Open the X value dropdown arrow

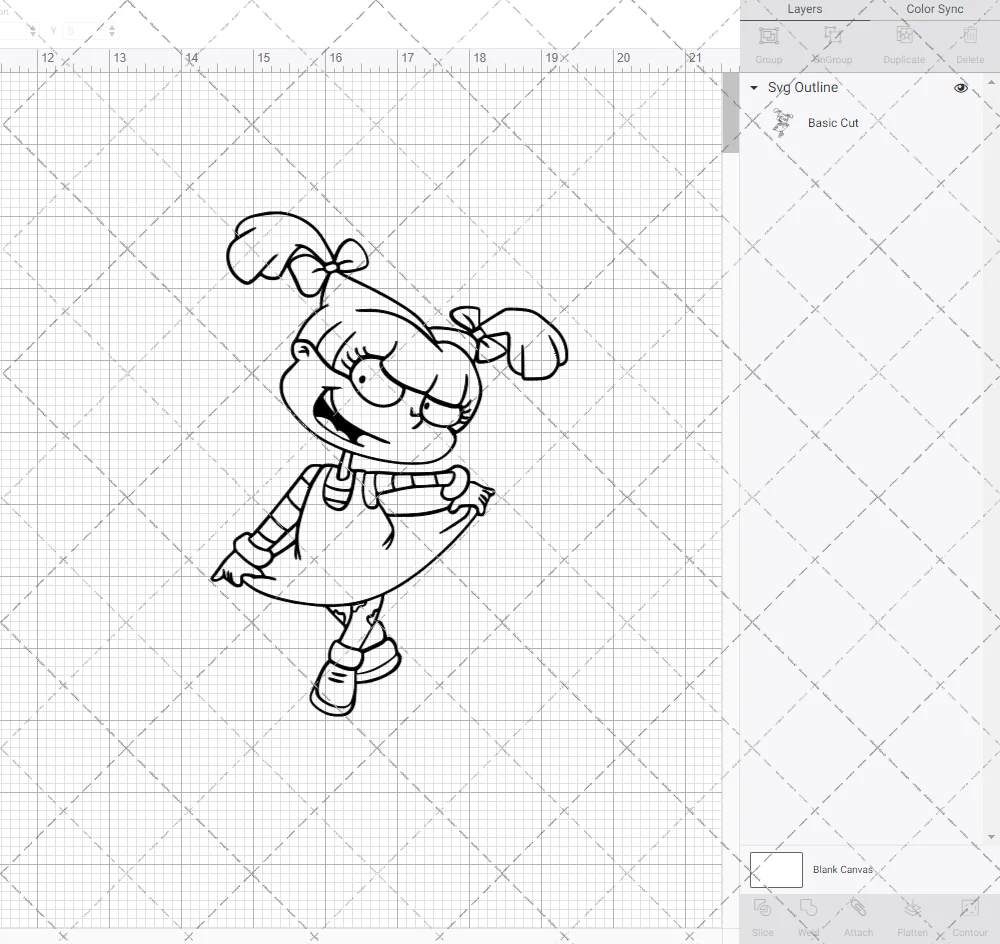(x=31, y=31)
